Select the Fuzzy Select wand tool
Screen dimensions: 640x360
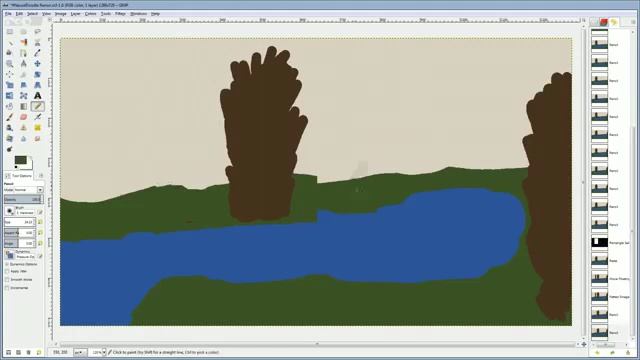[9, 42]
